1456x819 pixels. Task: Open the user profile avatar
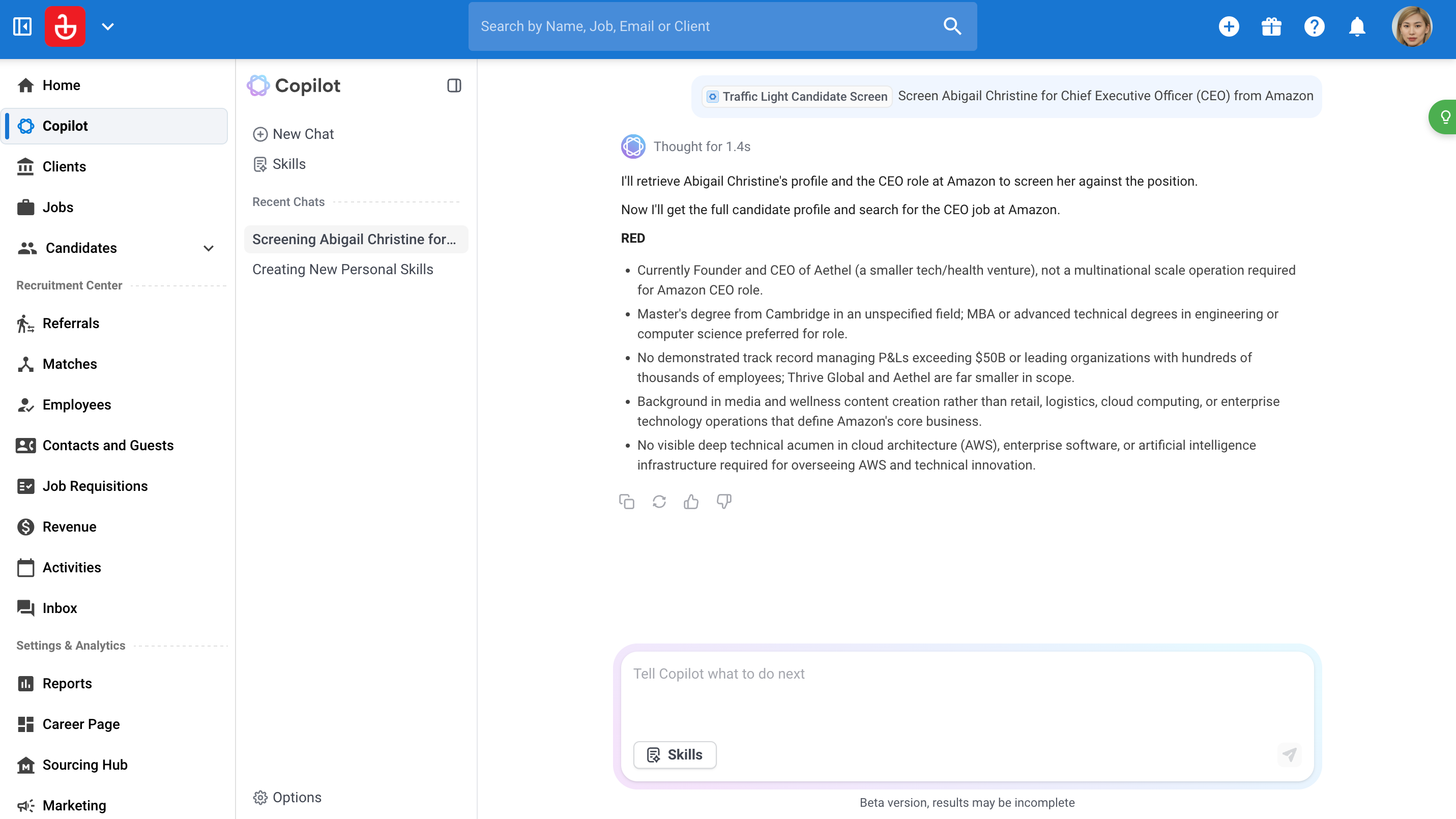coord(1411,26)
